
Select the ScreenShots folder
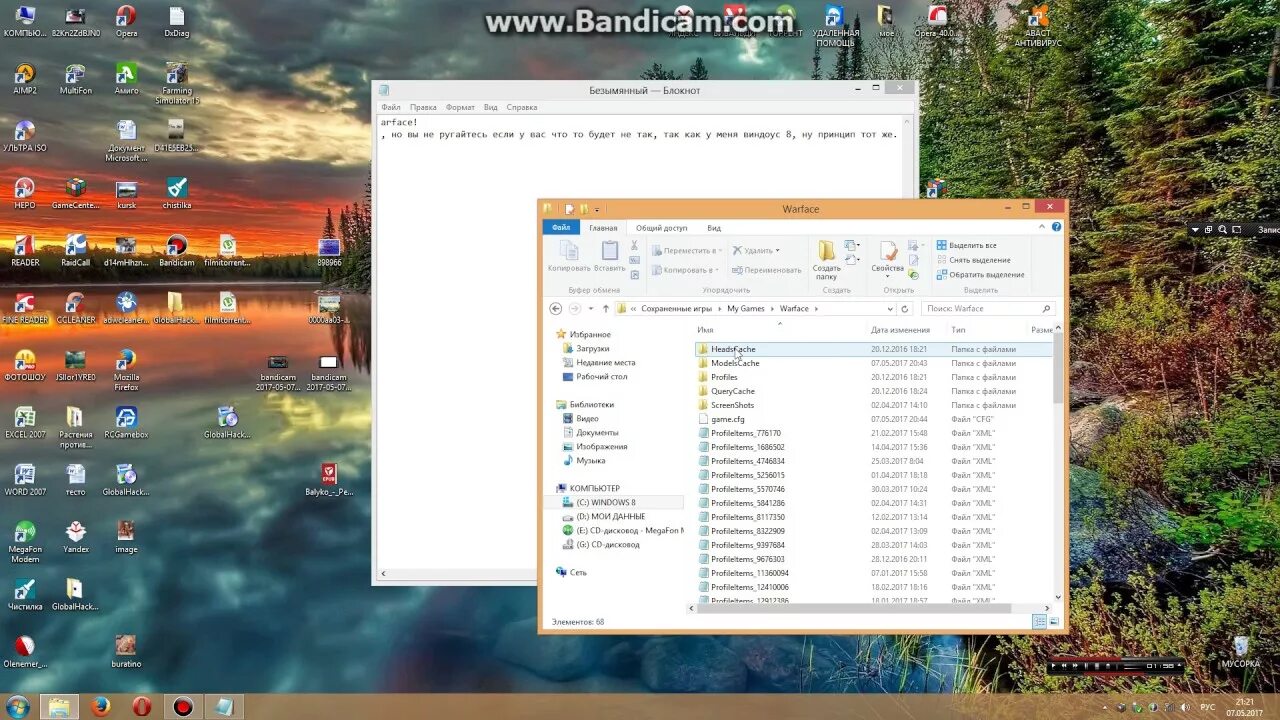732,405
